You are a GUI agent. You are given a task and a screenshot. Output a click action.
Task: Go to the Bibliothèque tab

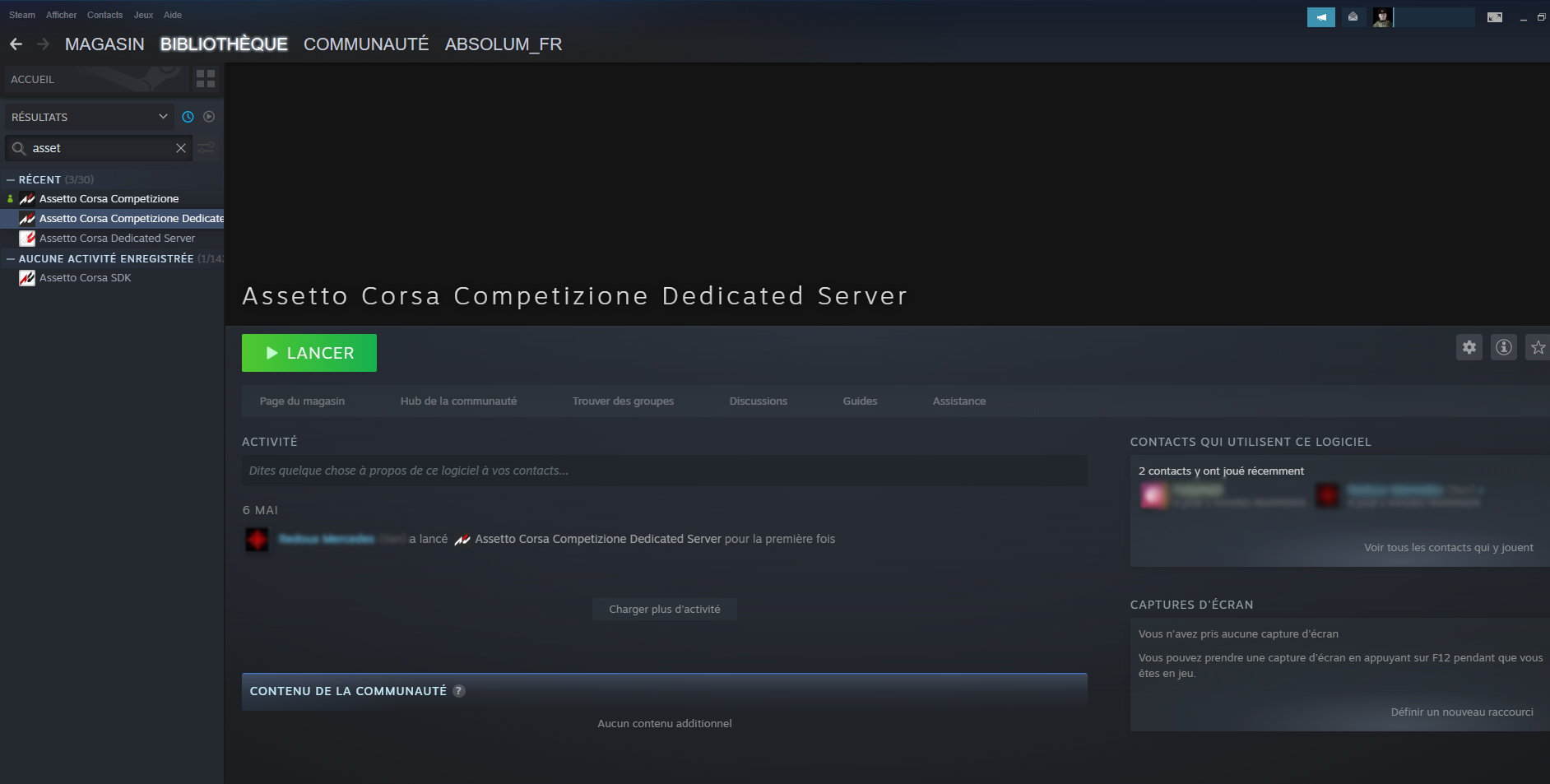[x=224, y=44]
